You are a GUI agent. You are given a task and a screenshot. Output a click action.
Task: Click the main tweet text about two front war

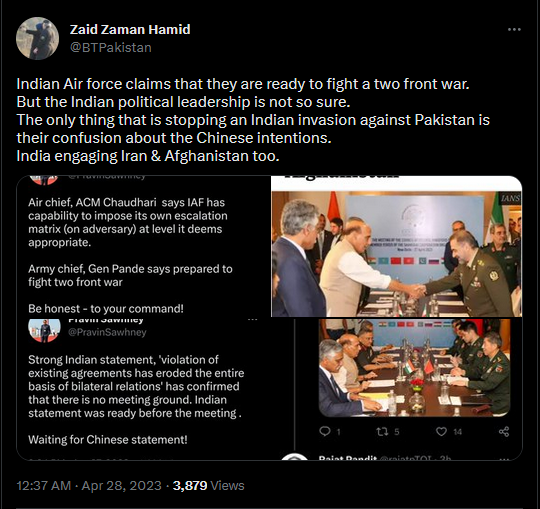click(253, 120)
